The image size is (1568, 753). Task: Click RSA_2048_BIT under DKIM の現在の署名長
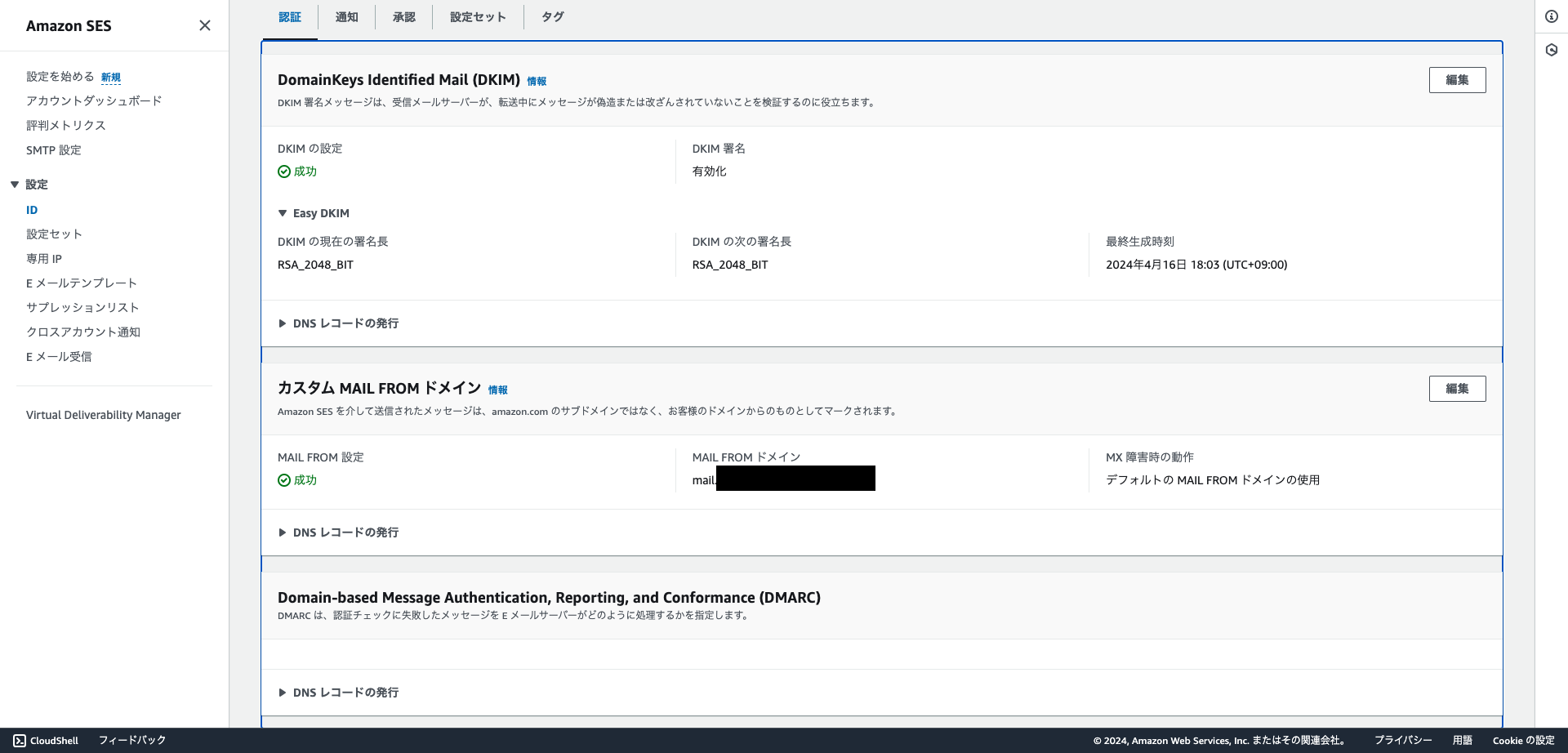click(315, 265)
